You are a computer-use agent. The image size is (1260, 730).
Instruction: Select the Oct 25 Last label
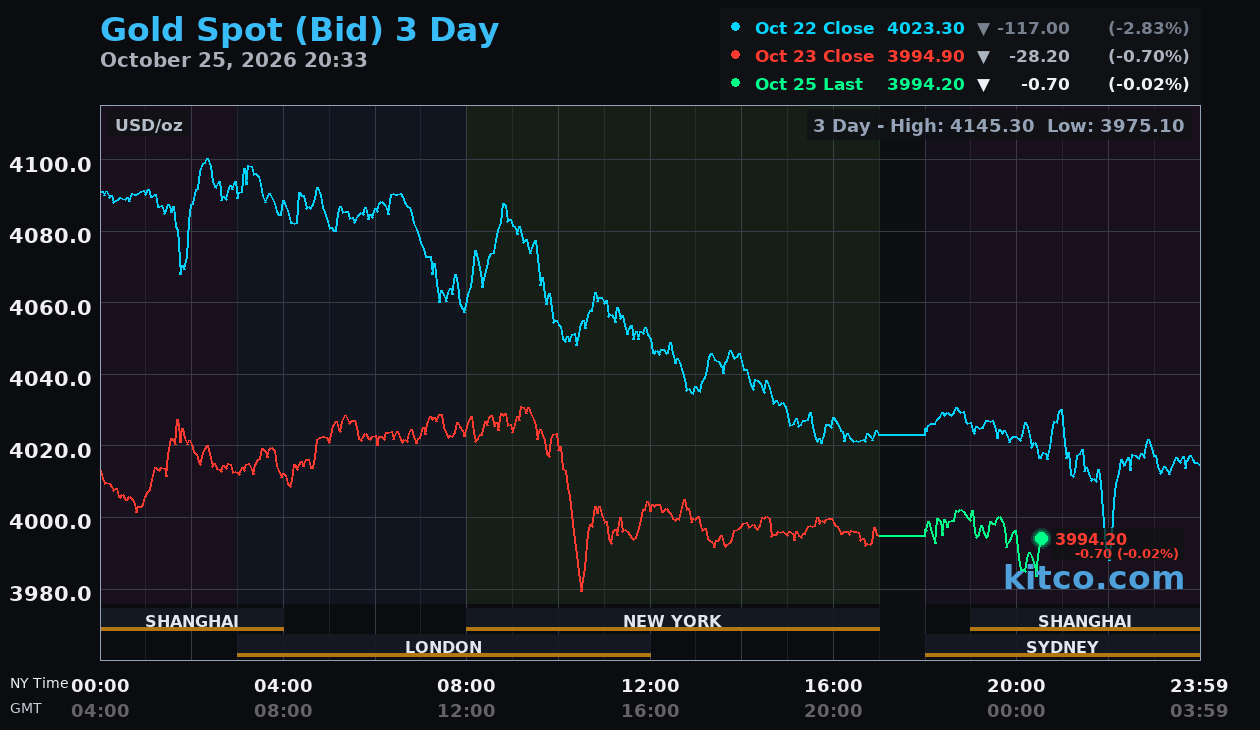[x=809, y=84]
